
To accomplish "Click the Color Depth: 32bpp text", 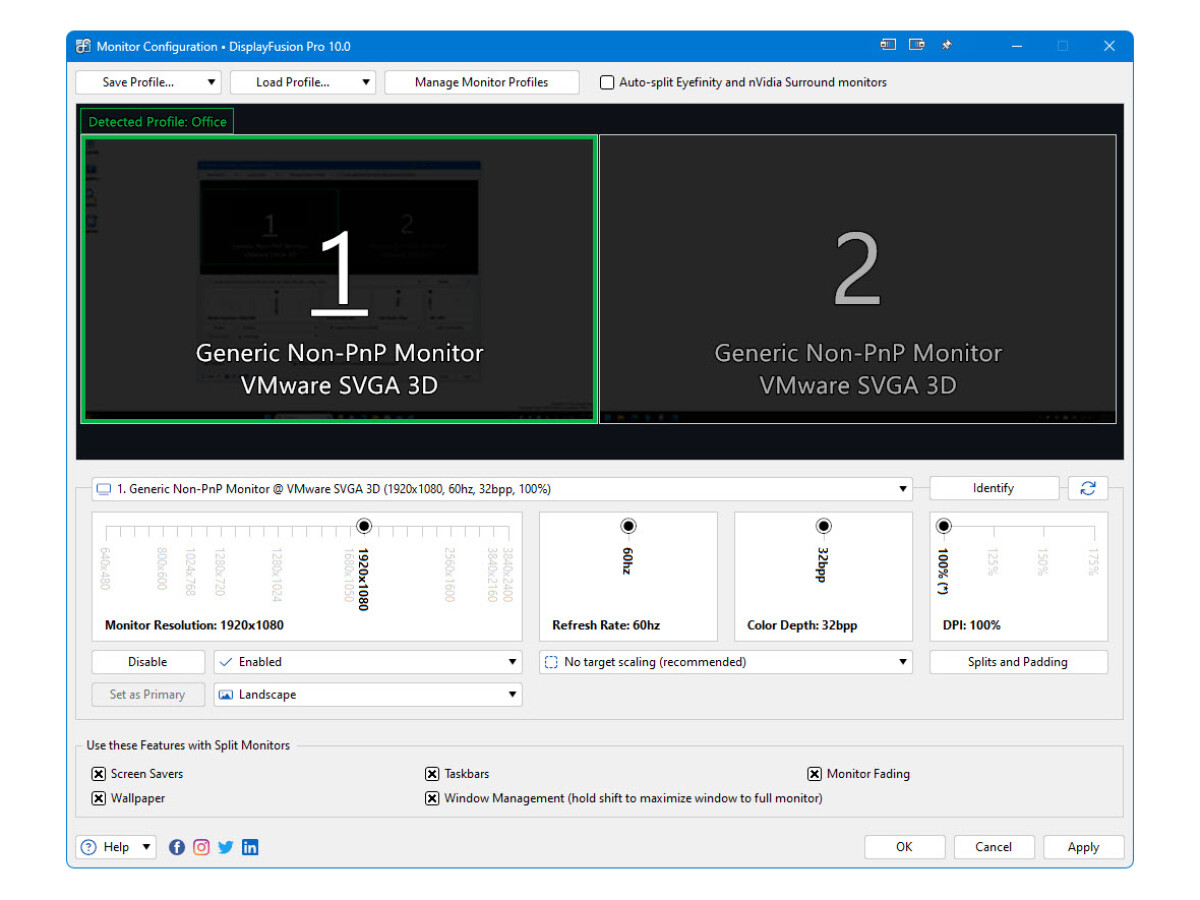I will point(802,625).
